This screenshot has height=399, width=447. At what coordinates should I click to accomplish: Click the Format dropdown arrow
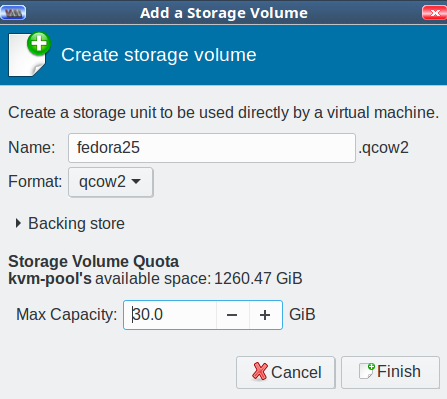pos(136,182)
